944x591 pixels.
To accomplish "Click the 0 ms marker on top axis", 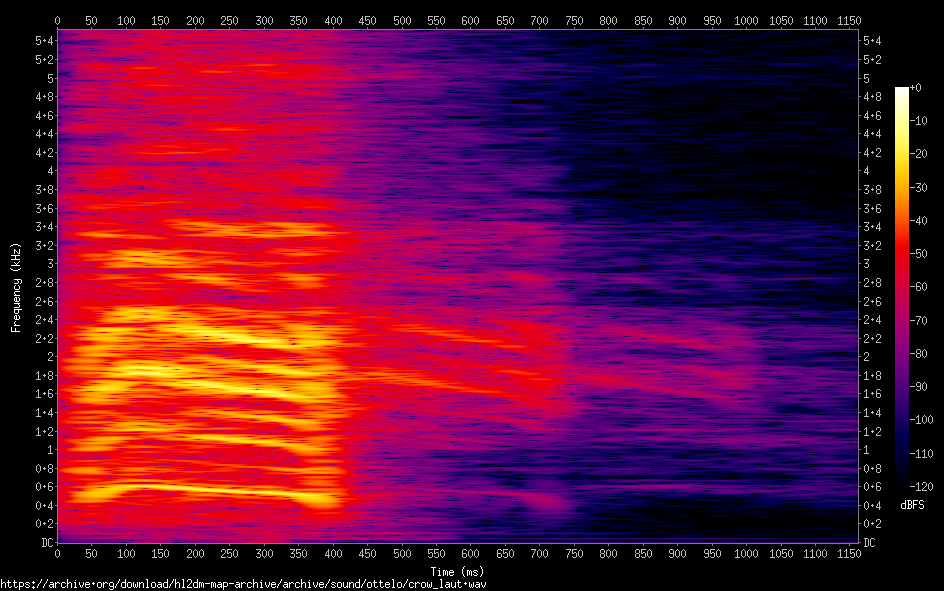I will click(x=57, y=20).
